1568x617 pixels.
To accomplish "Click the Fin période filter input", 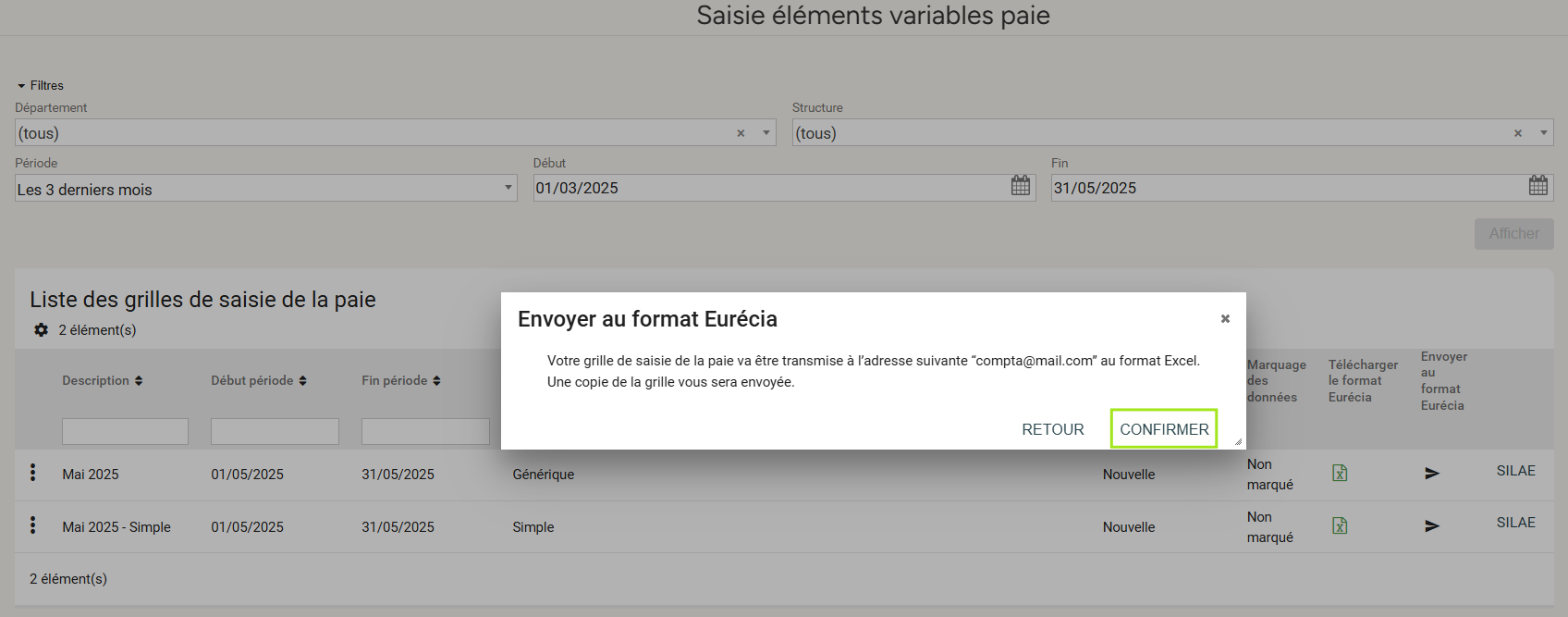I will coord(425,431).
